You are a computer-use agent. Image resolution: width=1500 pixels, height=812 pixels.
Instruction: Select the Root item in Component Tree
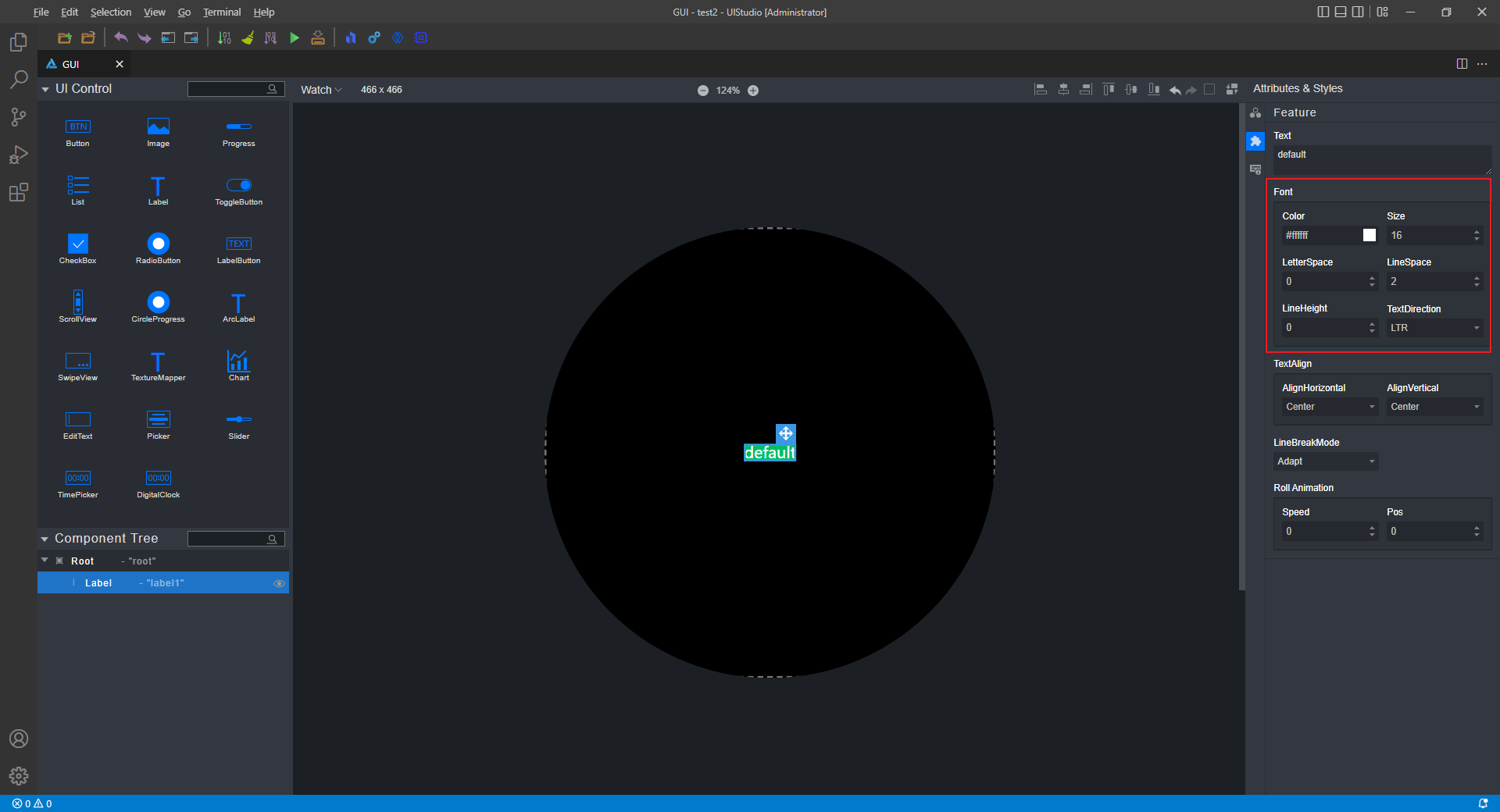point(82,561)
